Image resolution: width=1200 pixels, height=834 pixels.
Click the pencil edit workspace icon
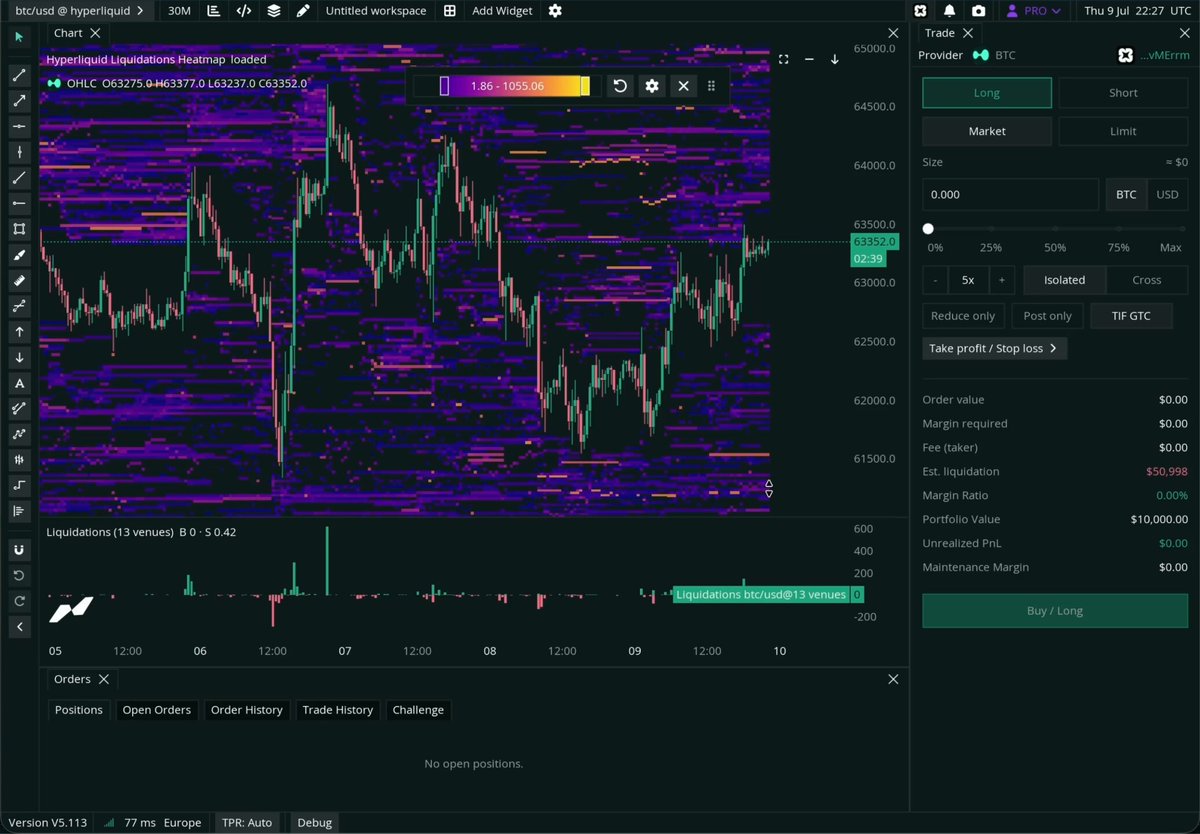point(303,11)
